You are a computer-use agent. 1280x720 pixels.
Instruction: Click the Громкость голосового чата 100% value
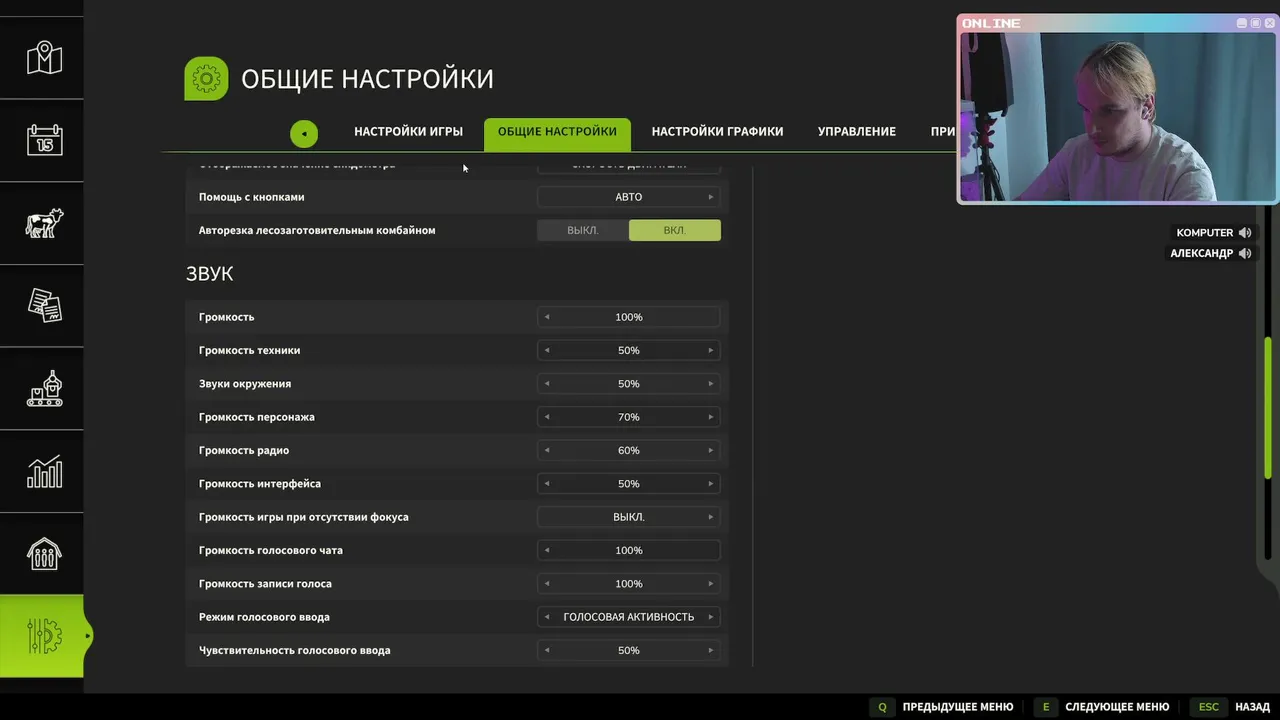(x=629, y=551)
